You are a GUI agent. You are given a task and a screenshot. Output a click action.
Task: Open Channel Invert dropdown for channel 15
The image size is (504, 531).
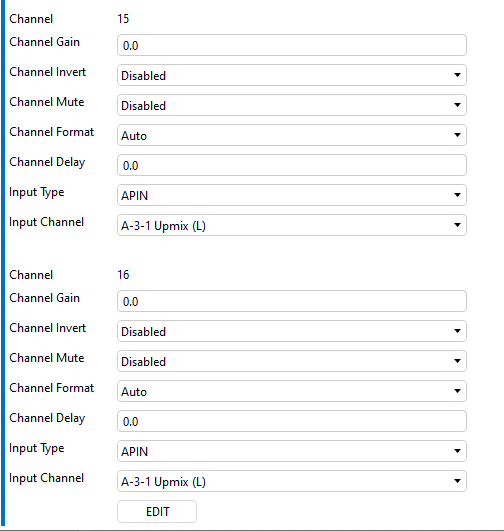tap(292, 75)
